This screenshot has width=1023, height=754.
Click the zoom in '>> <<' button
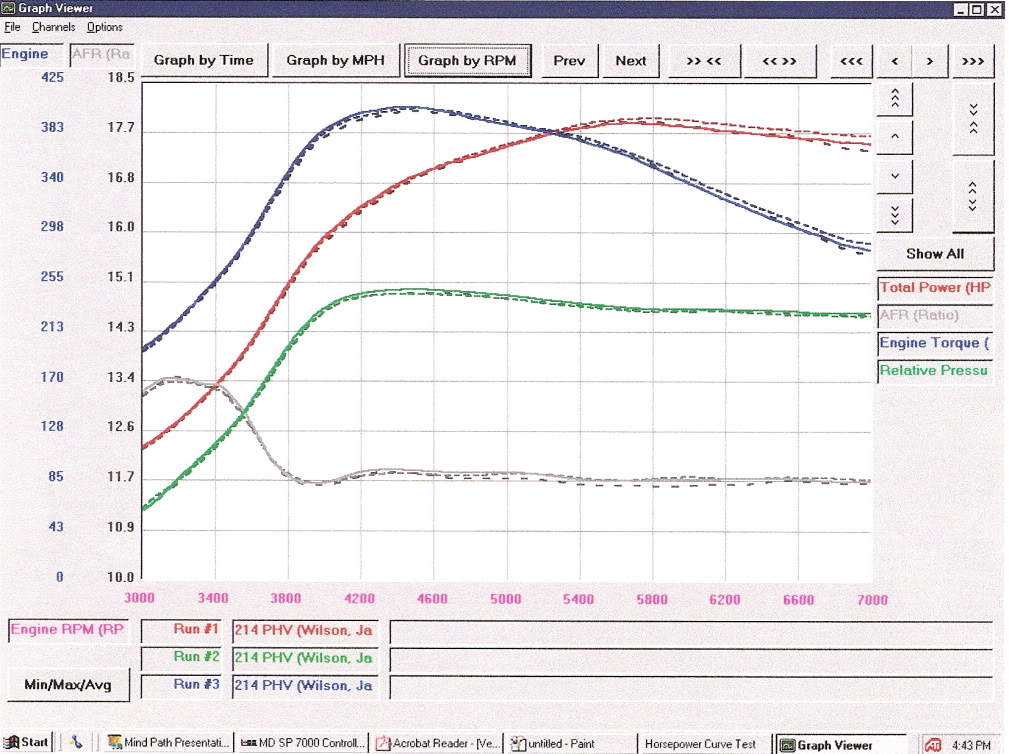click(x=704, y=61)
